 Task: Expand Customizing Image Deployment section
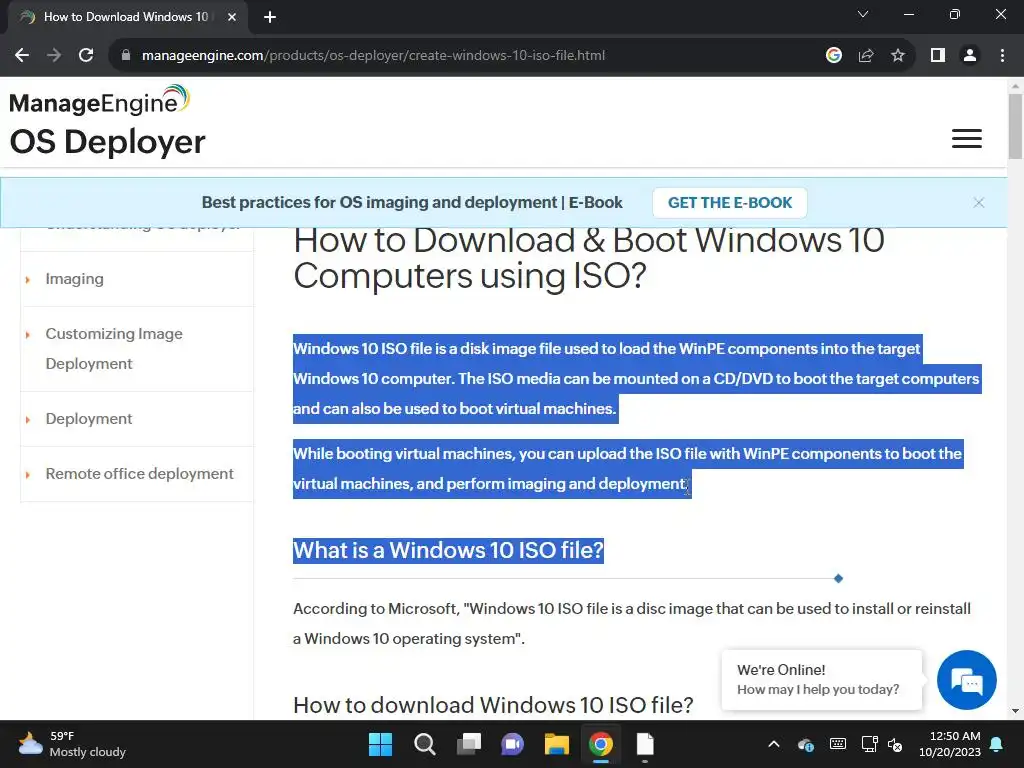(x=114, y=349)
